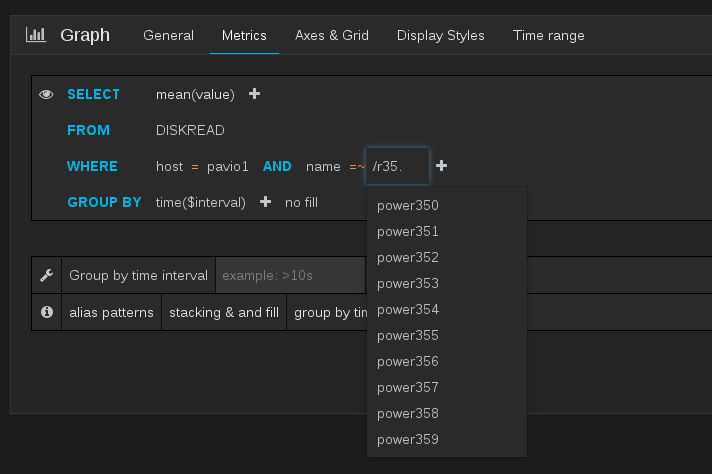Image resolution: width=712 pixels, height=474 pixels.
Task: Select power358 in the list
Action: coord(447,414)
